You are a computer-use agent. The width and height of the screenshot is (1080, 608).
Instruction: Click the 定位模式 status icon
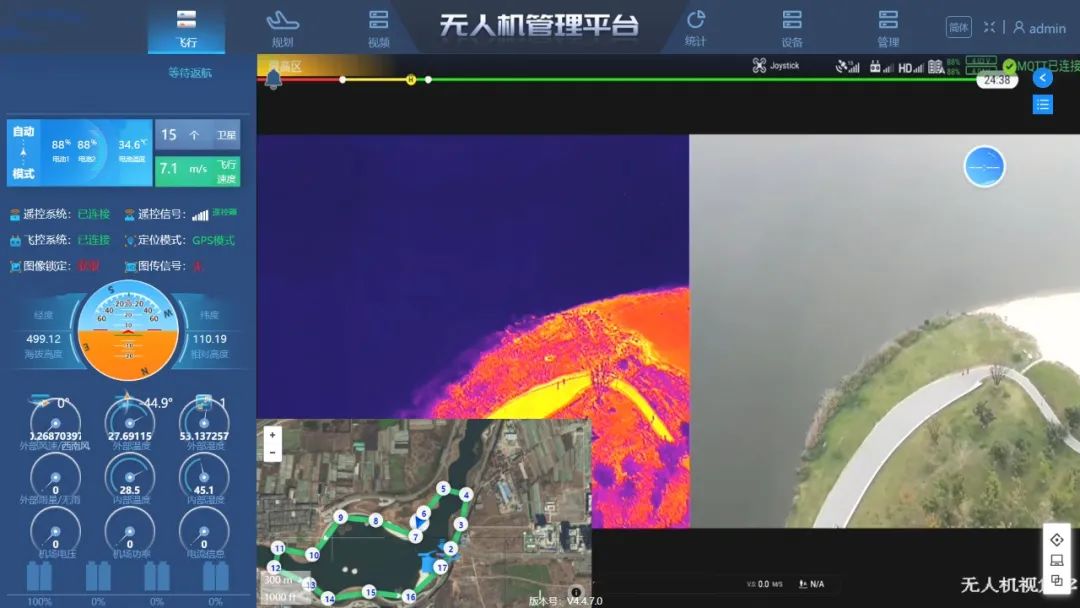tap(129, 240)
